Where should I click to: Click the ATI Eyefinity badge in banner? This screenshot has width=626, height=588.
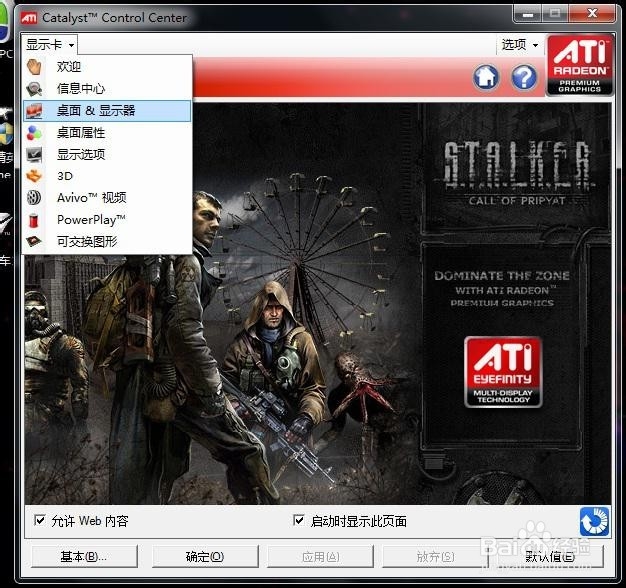point(503,372)
